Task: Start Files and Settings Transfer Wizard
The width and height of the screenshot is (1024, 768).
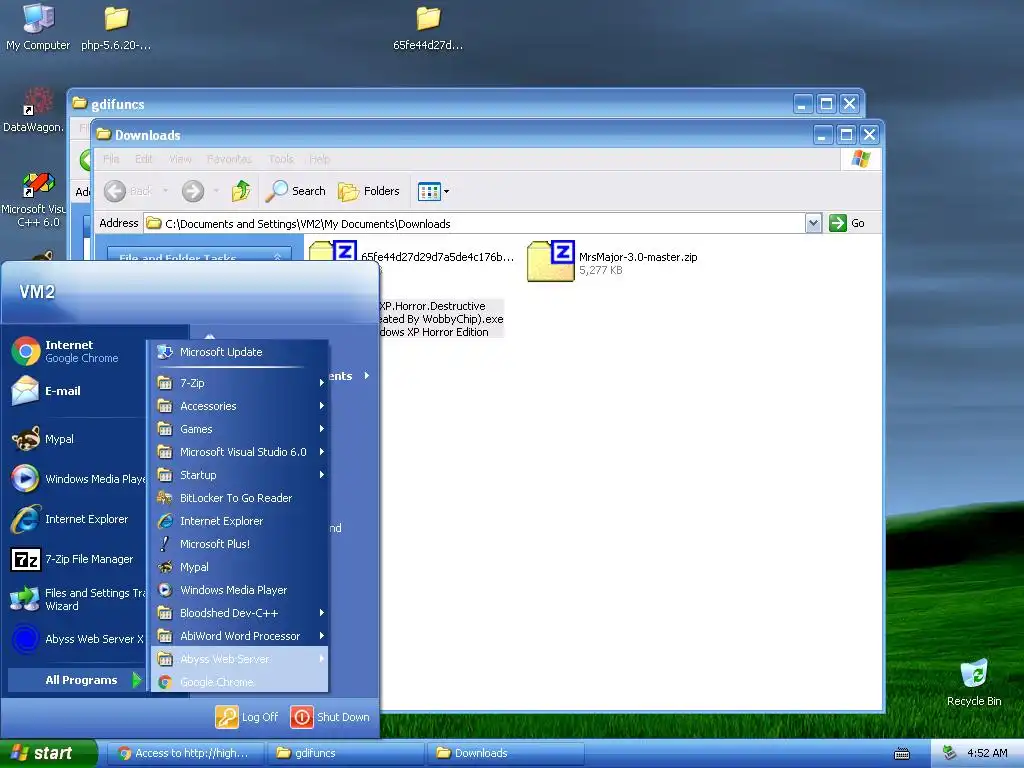Action: coord(78,599)
